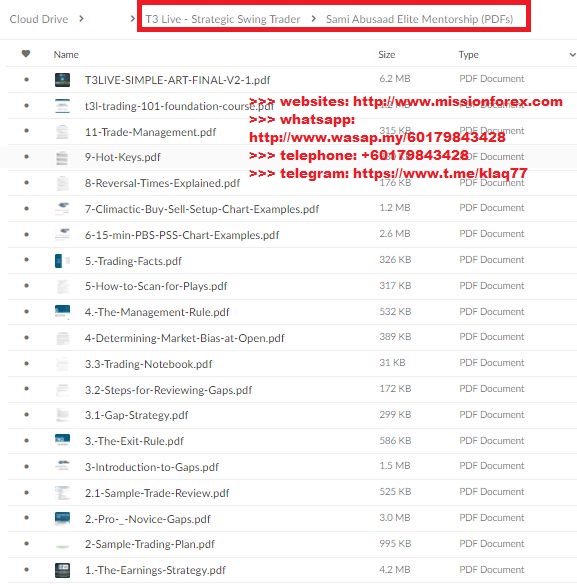This screenshot has width=577, height=584.
Task: Select file name 7-Climactic-Buy-Sell-Setup-Chart-Examples.pdf
Action: click(x=202, y=209)
